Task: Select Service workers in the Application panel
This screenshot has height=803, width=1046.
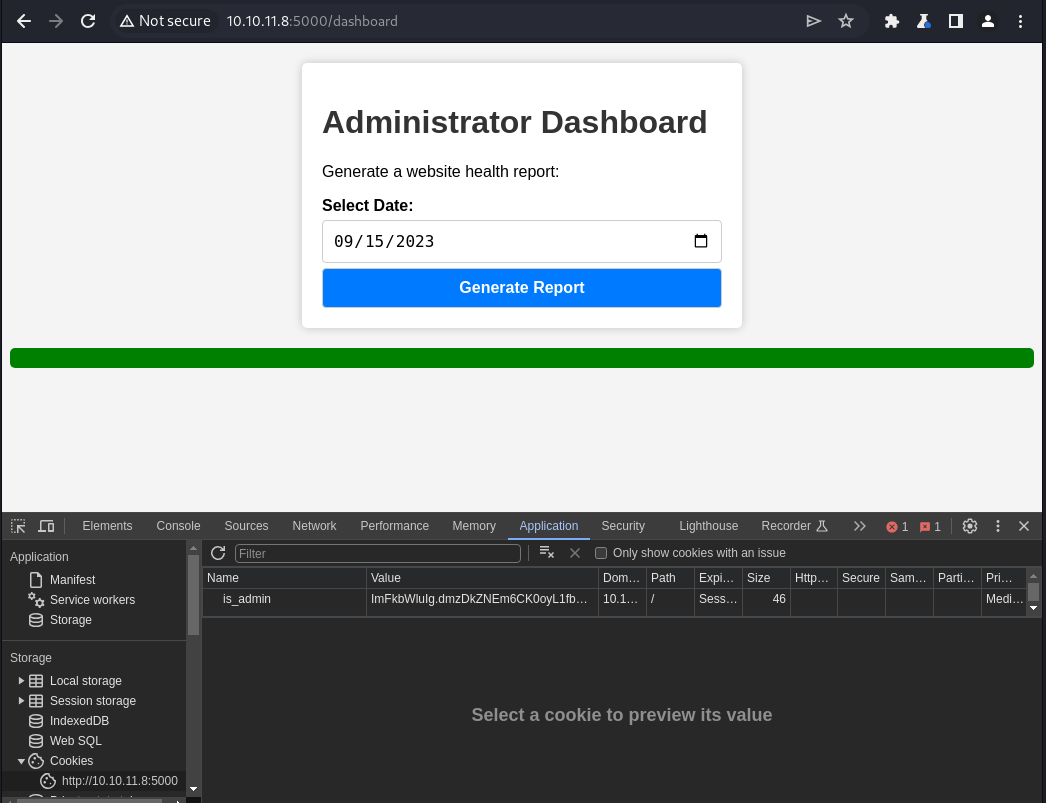Action: tap(90, 599)
